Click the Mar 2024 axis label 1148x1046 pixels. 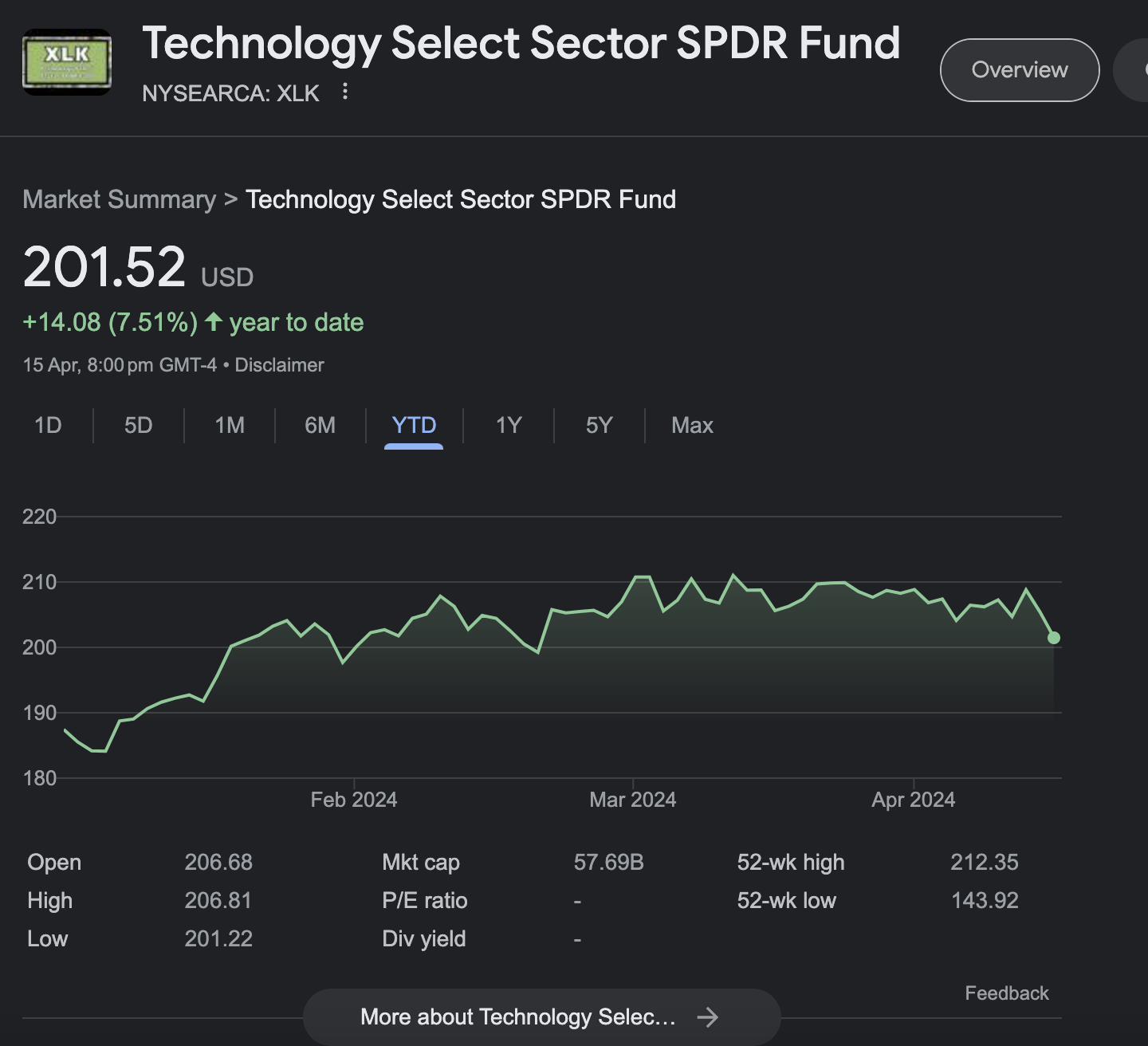click(x=633, y=800)
